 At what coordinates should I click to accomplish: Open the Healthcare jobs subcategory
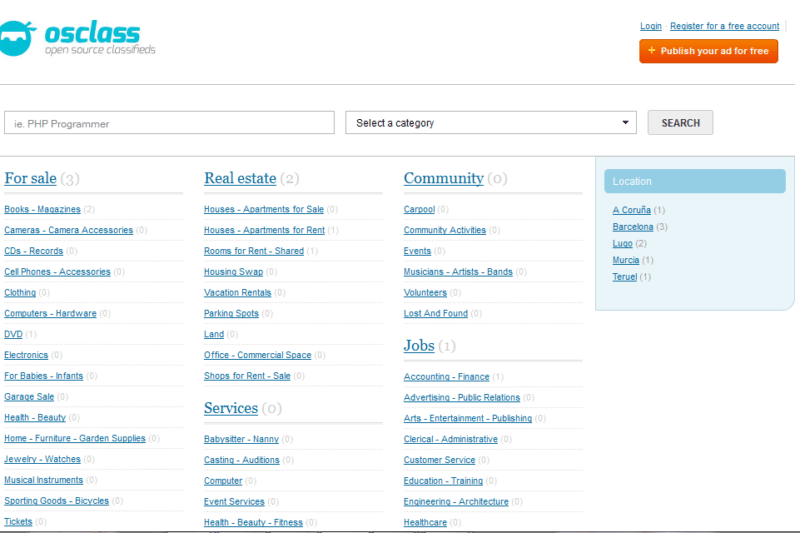click(x=425, y=522)
